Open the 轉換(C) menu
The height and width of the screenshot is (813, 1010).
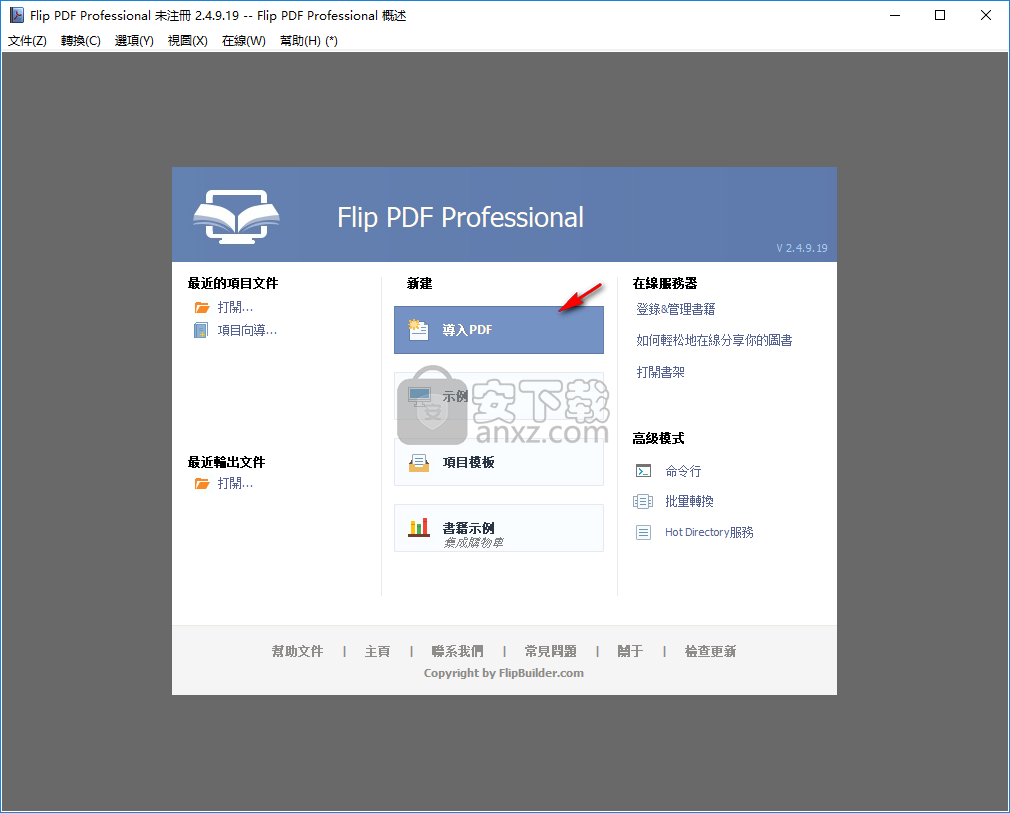[81, 41]
